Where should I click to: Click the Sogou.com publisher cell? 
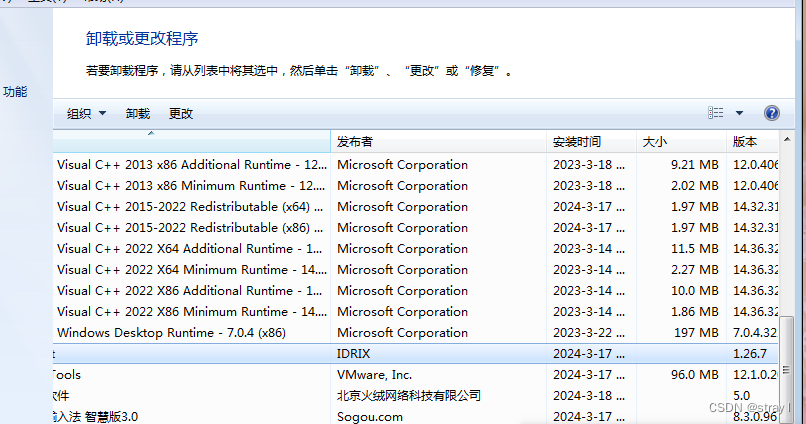pos(370,417)
